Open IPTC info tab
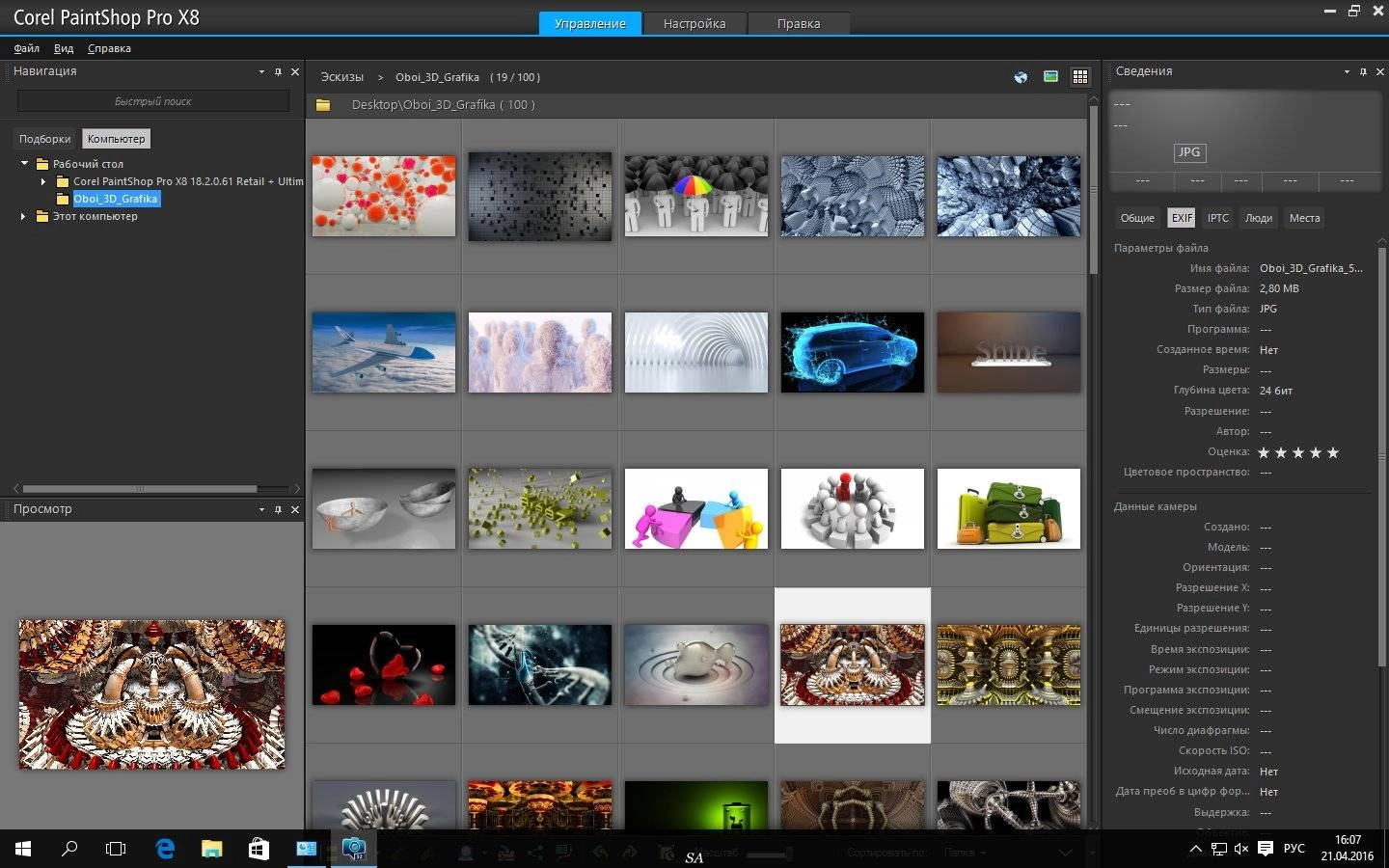 point(1218,218)
